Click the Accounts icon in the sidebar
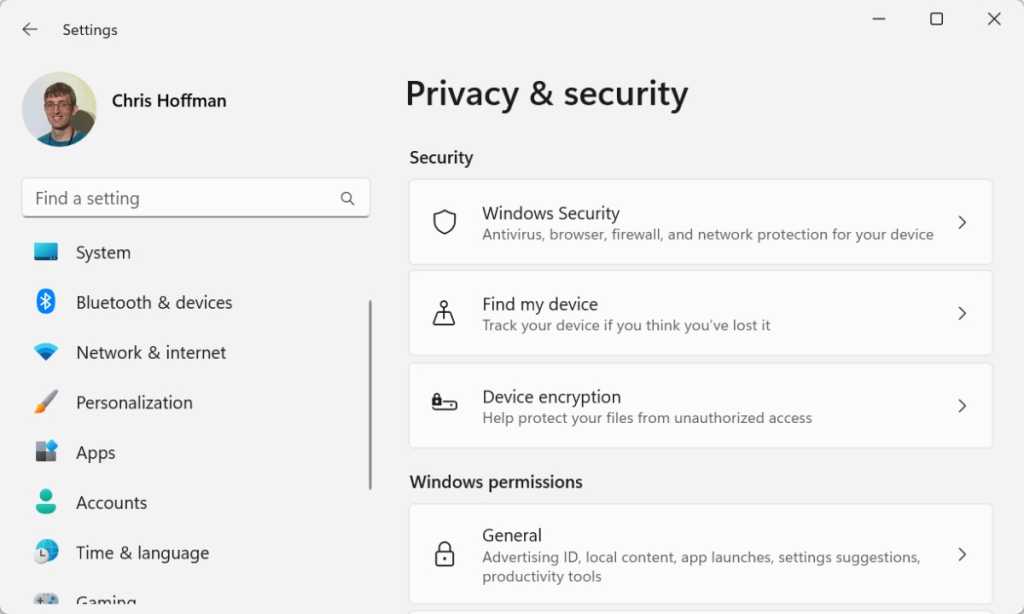Viewport: 1024px width, 614px height. (45, 502)
